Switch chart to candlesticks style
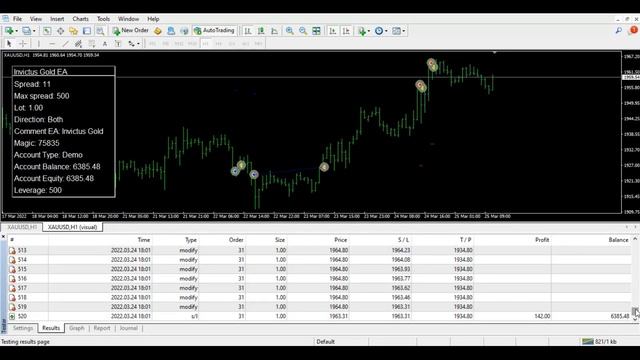 261,31
